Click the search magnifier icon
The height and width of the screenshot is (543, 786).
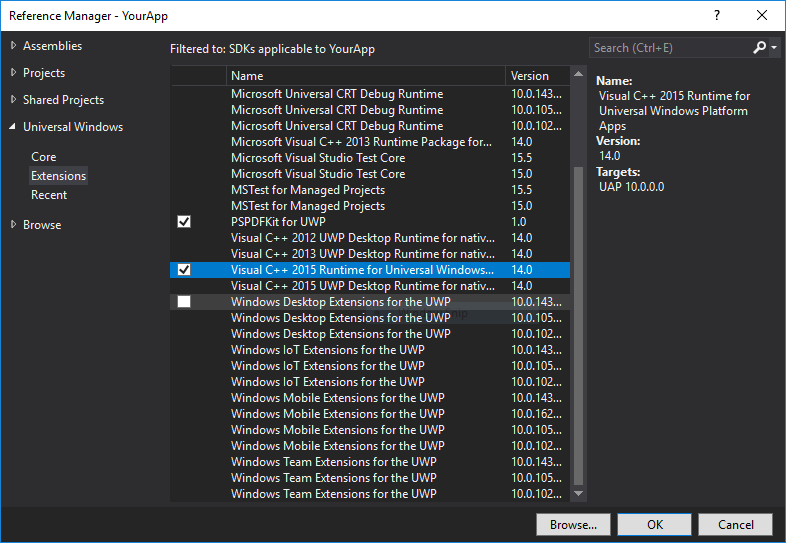pos(760,47)
